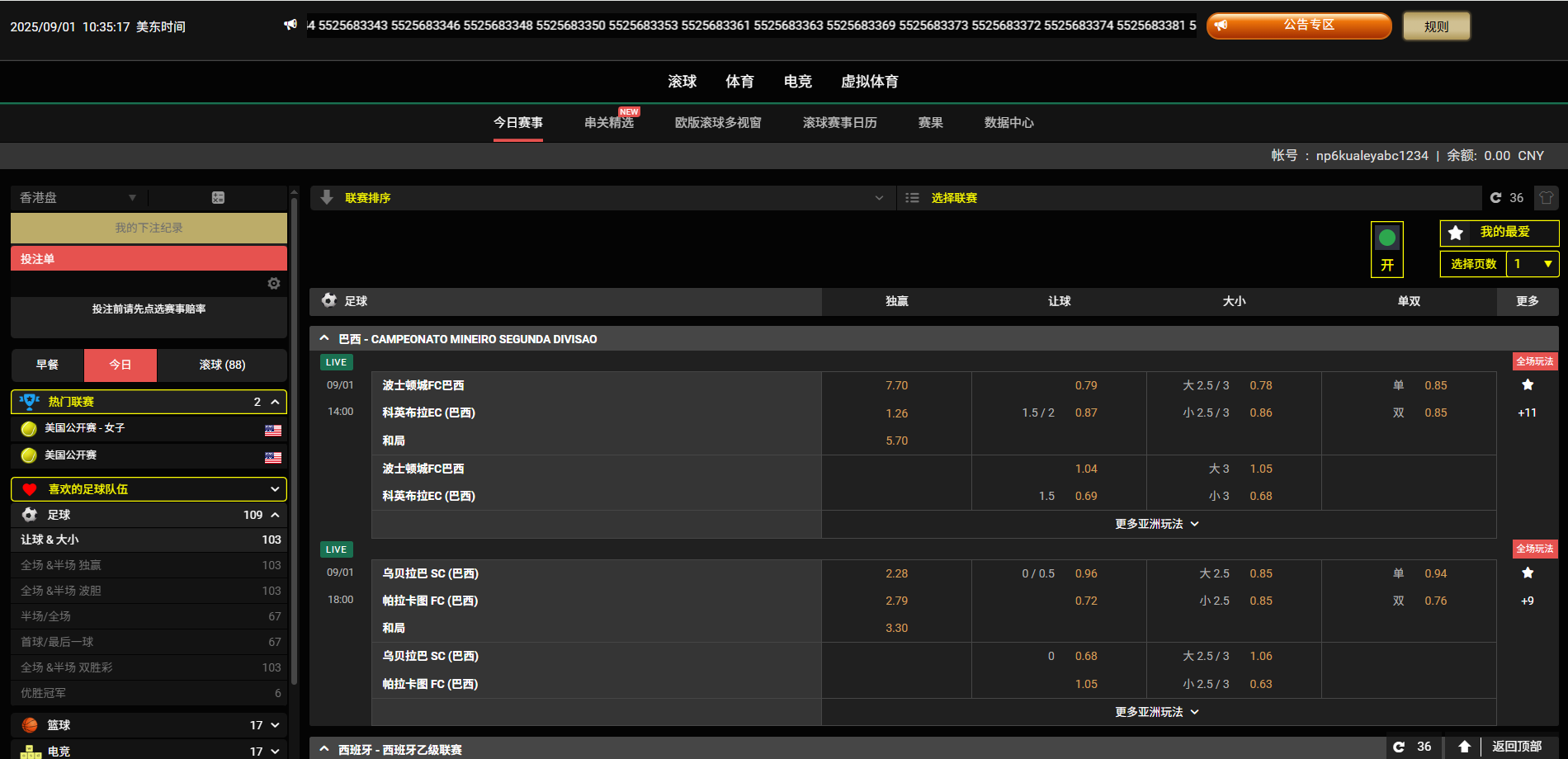
Task: Click the 规则 button
Action: 1436,26
